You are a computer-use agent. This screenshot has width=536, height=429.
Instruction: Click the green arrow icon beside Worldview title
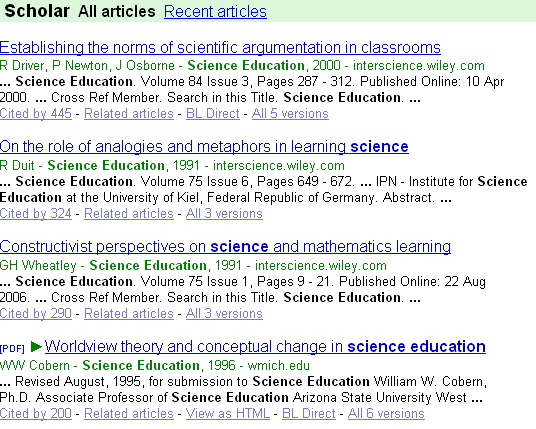coord(36,347)
